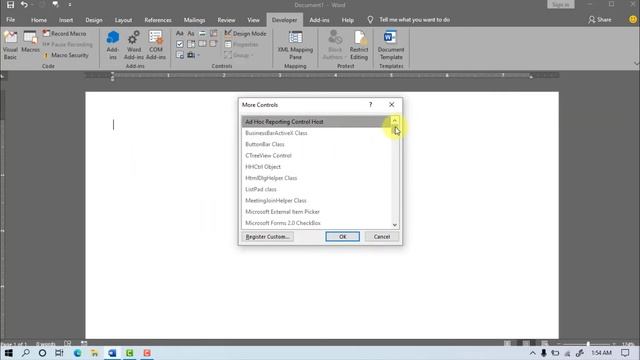
Task: Select BusinessBarActiveX Class in list
Action: coord(316,133)
